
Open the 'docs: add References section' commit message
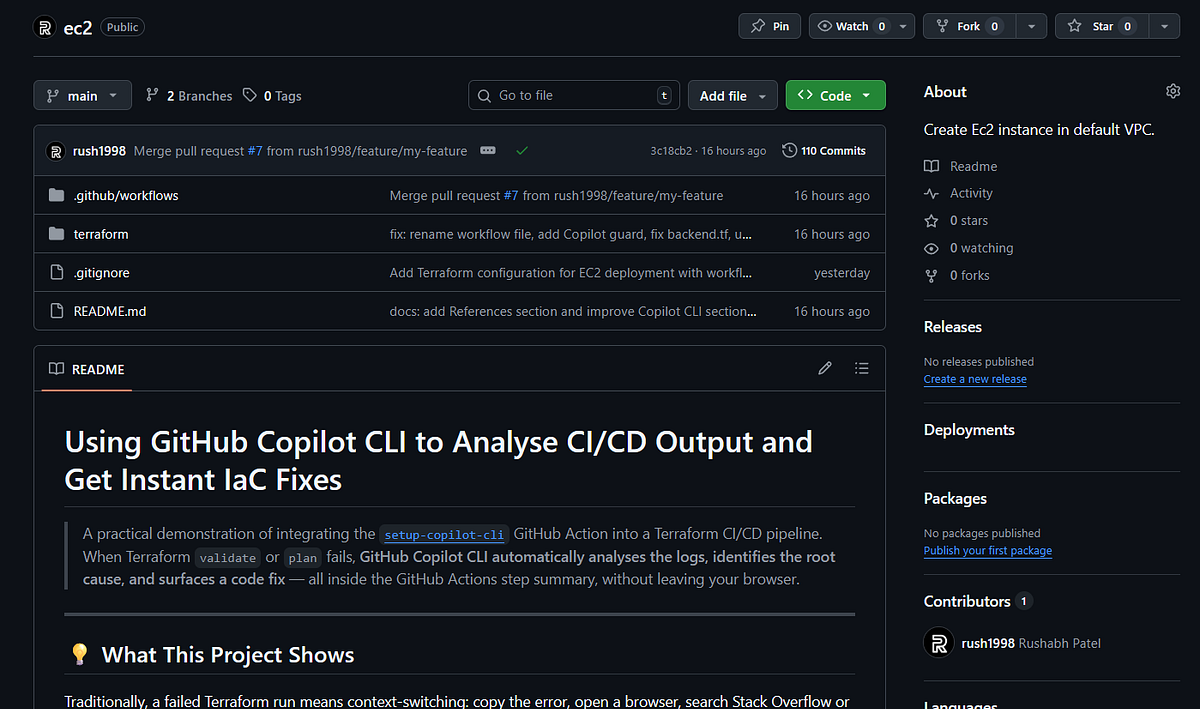tap(573, 311)
